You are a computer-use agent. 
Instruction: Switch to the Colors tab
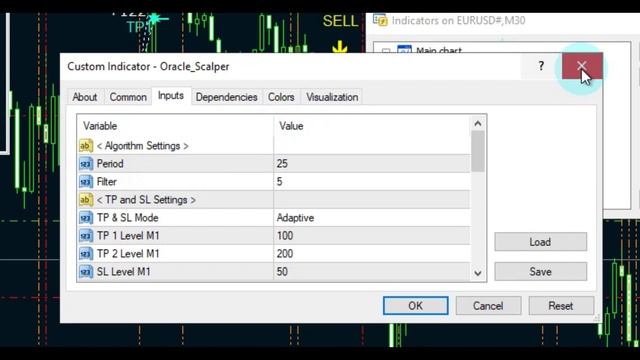tap(281, 97)
